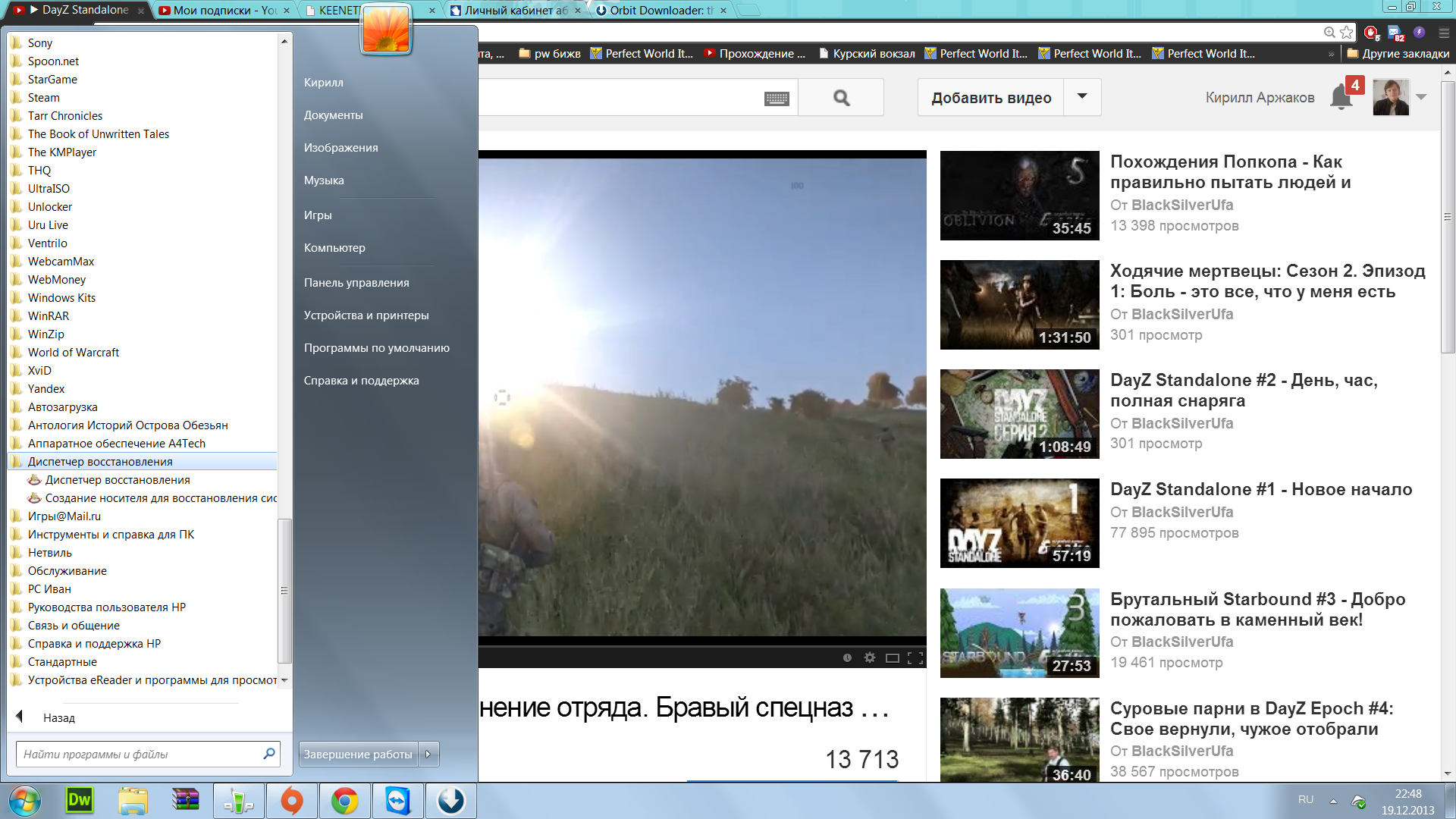The image size is (1456, 819).
Task: Open the Курский вокзал bookmark
Action: 867,53
